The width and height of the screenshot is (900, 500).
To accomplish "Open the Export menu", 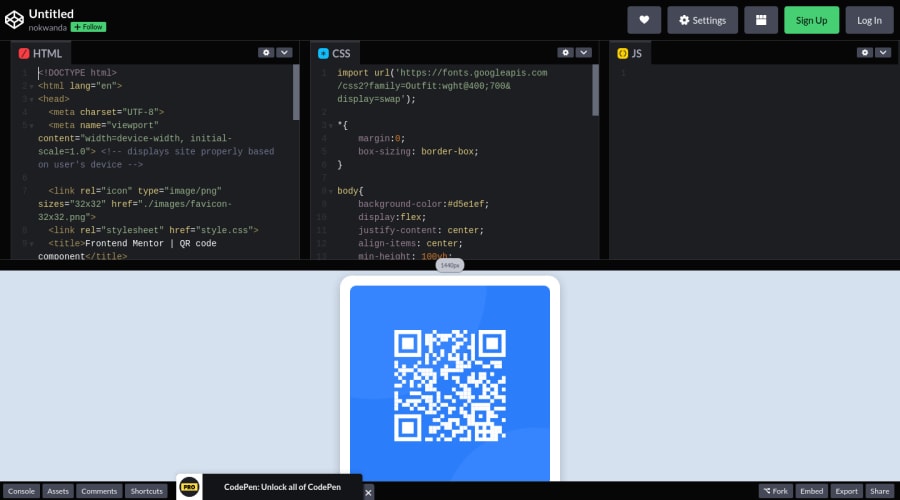I will [x=847, y=491].
